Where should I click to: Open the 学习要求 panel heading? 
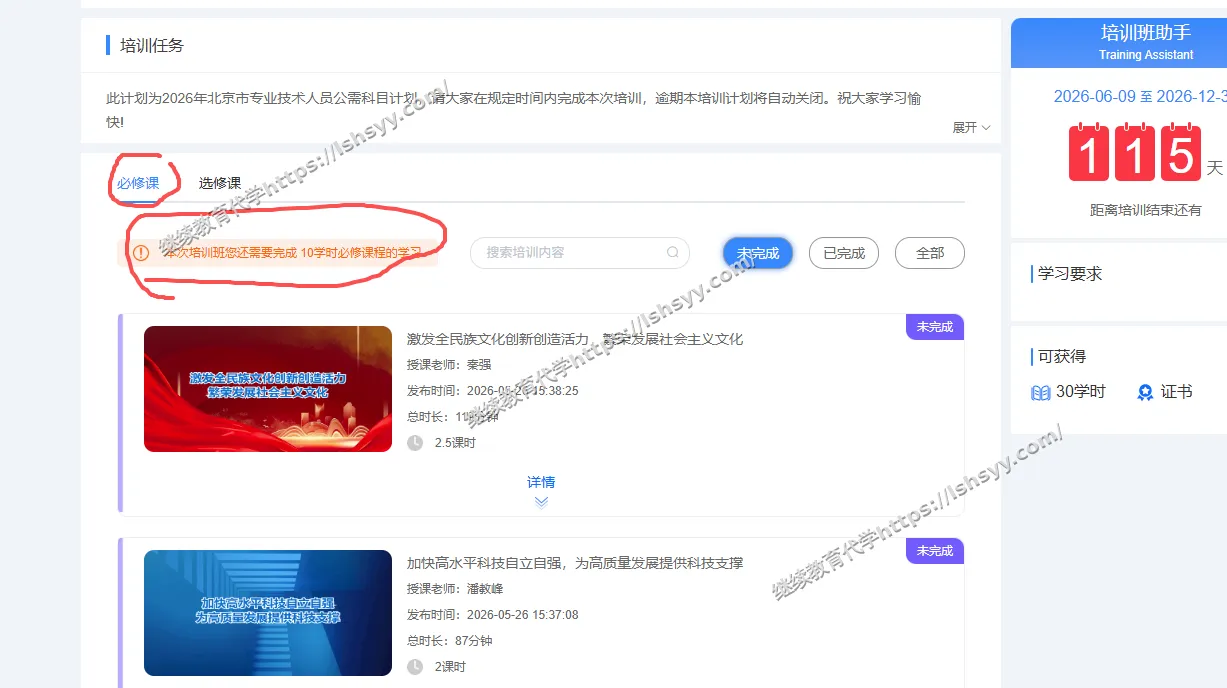(x=1070, y=274)
